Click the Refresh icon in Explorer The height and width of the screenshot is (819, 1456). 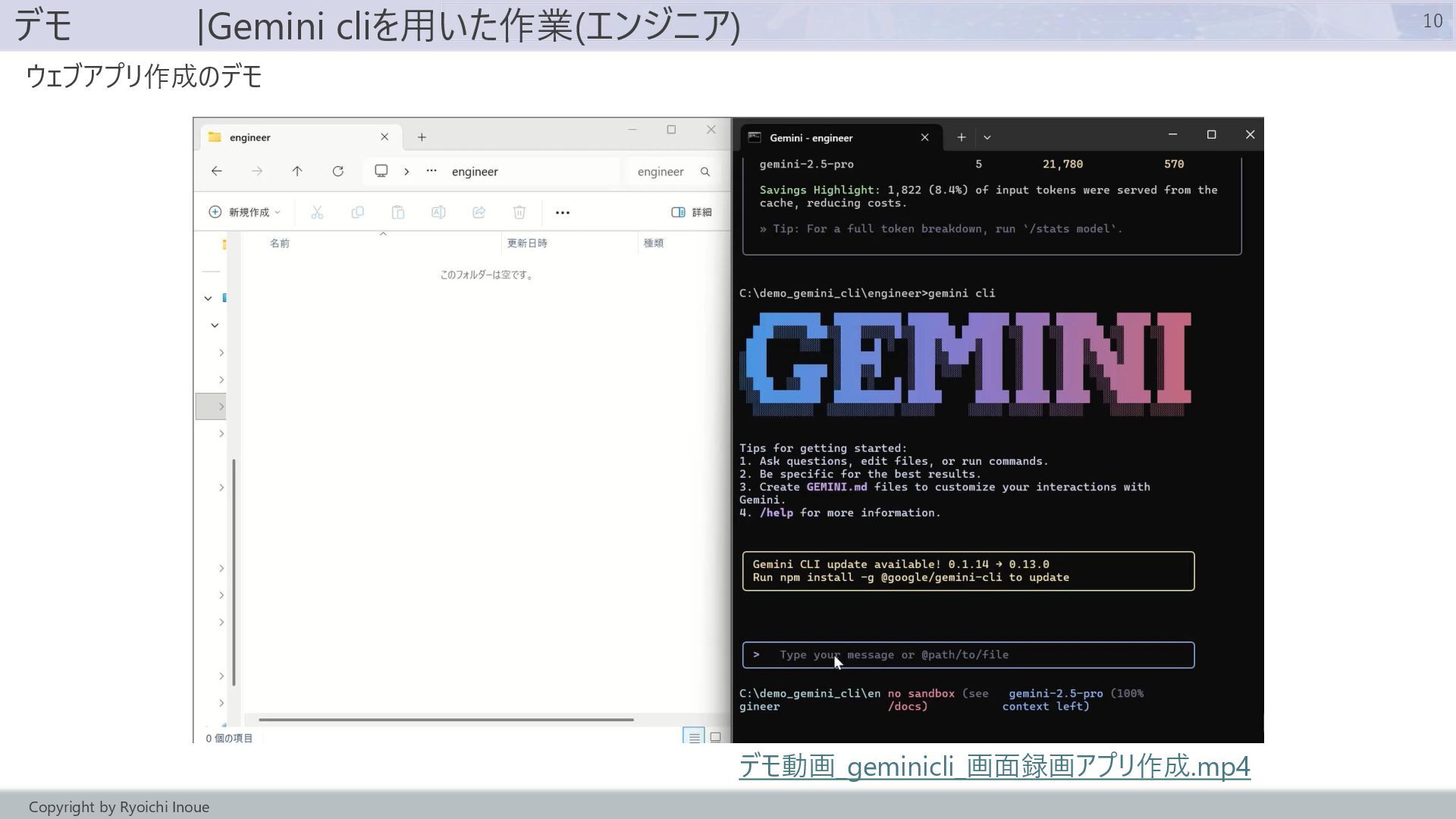(x=338, y=171)
